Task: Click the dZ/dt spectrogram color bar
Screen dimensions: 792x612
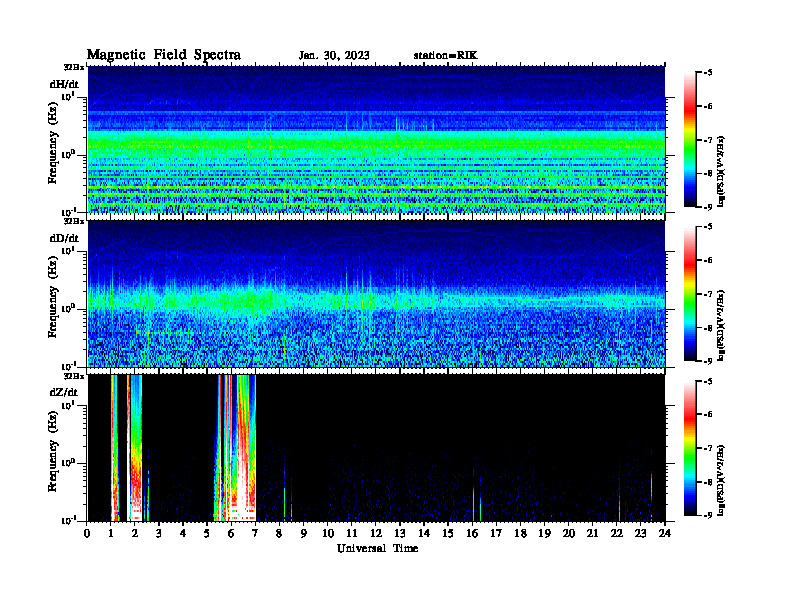Action: pyautogui.click(x=690, y=448)
